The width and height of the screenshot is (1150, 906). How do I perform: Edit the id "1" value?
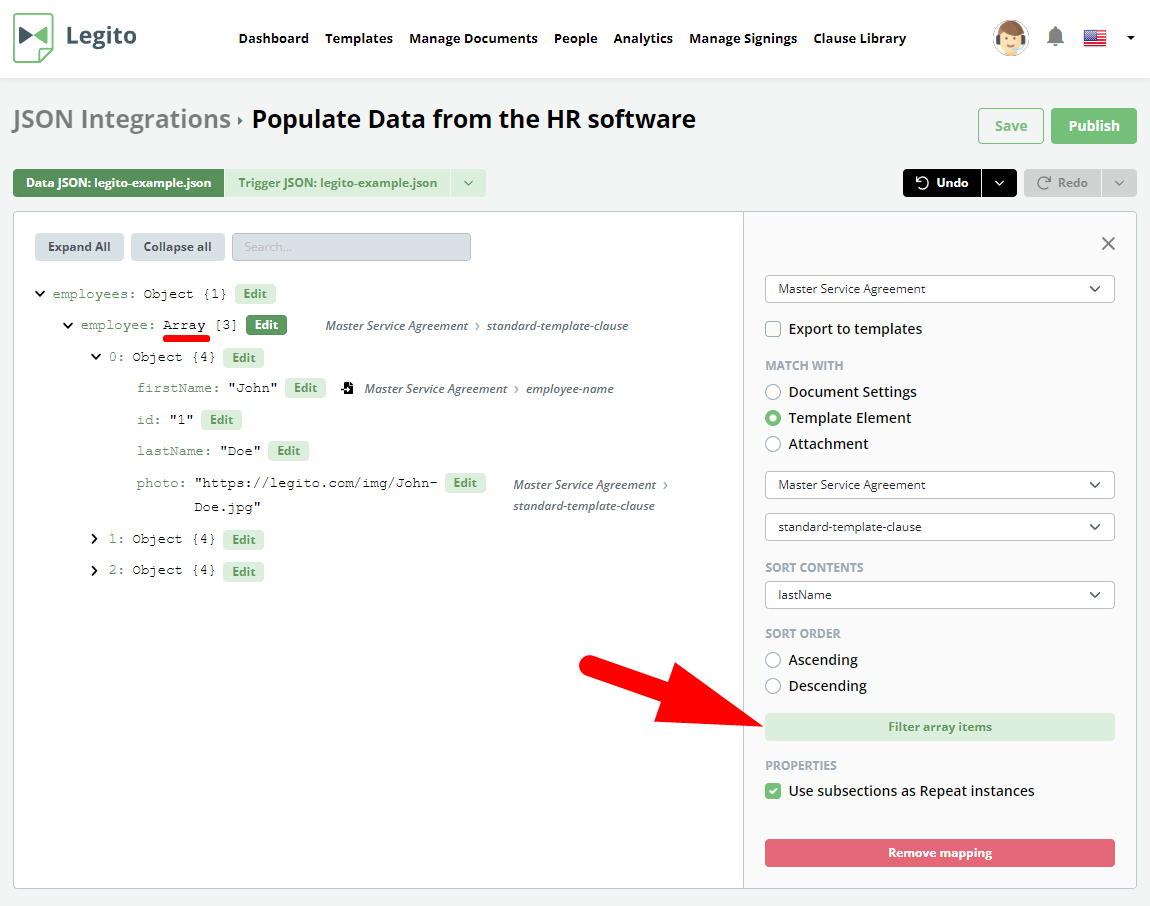pyautogui.click(x=221, y=420)
